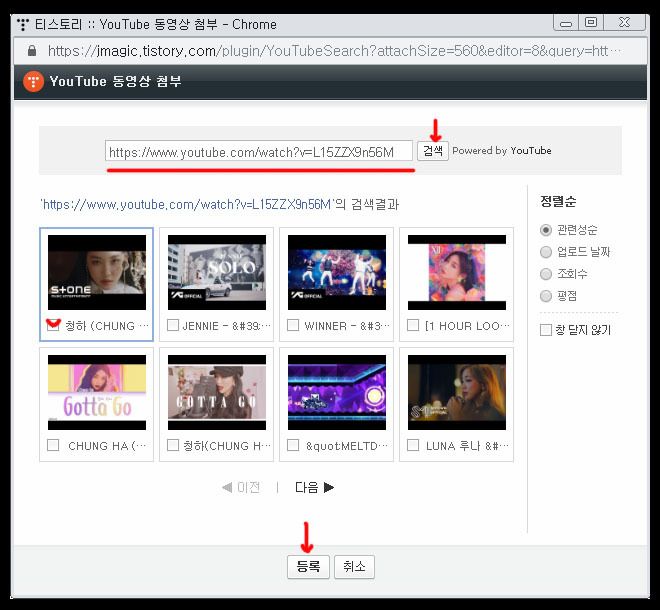Click the 등록 register button
Screen dimensions: 660x610
(308, 567)
